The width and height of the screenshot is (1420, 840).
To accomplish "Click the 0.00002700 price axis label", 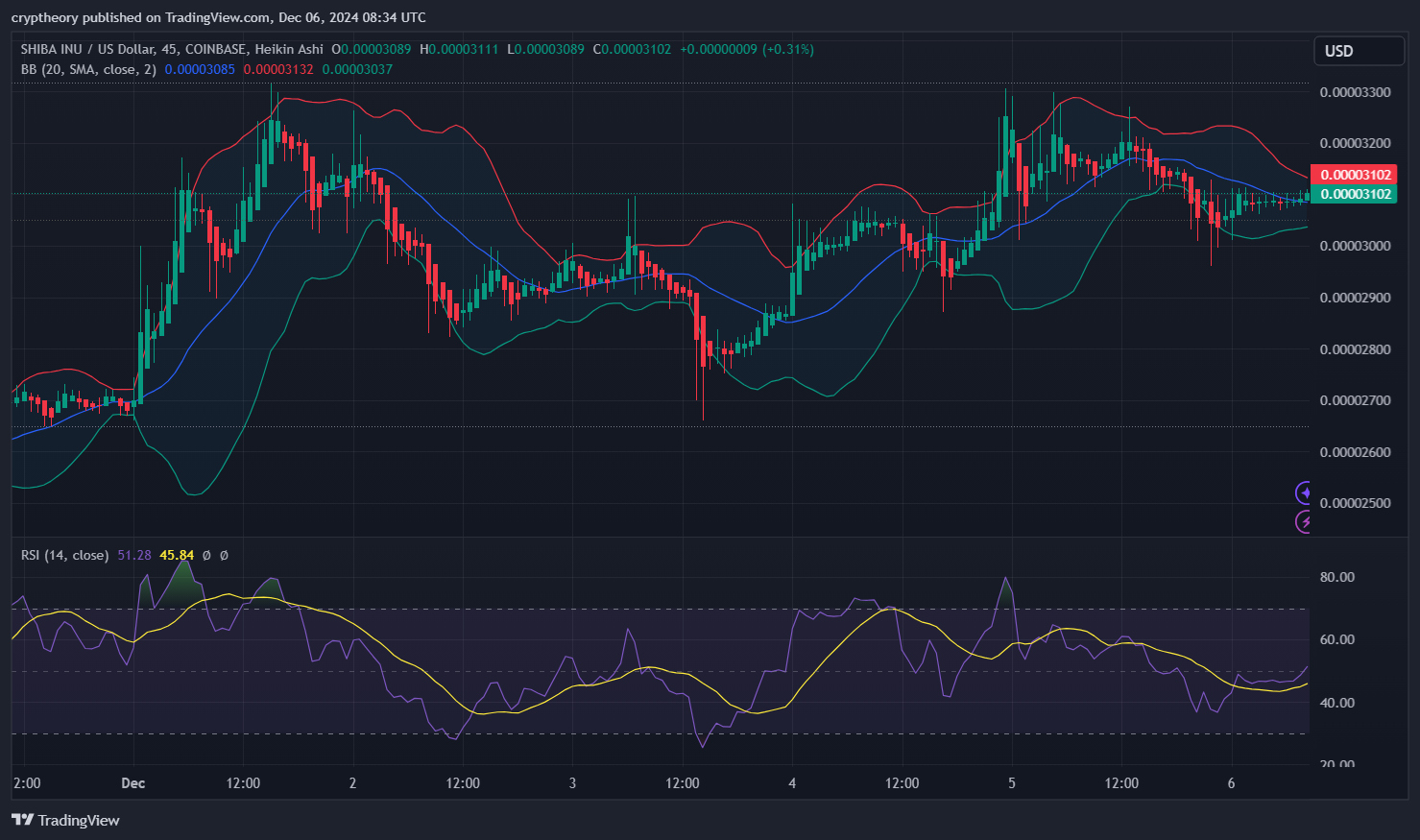I will click(x=1355, y=400).
